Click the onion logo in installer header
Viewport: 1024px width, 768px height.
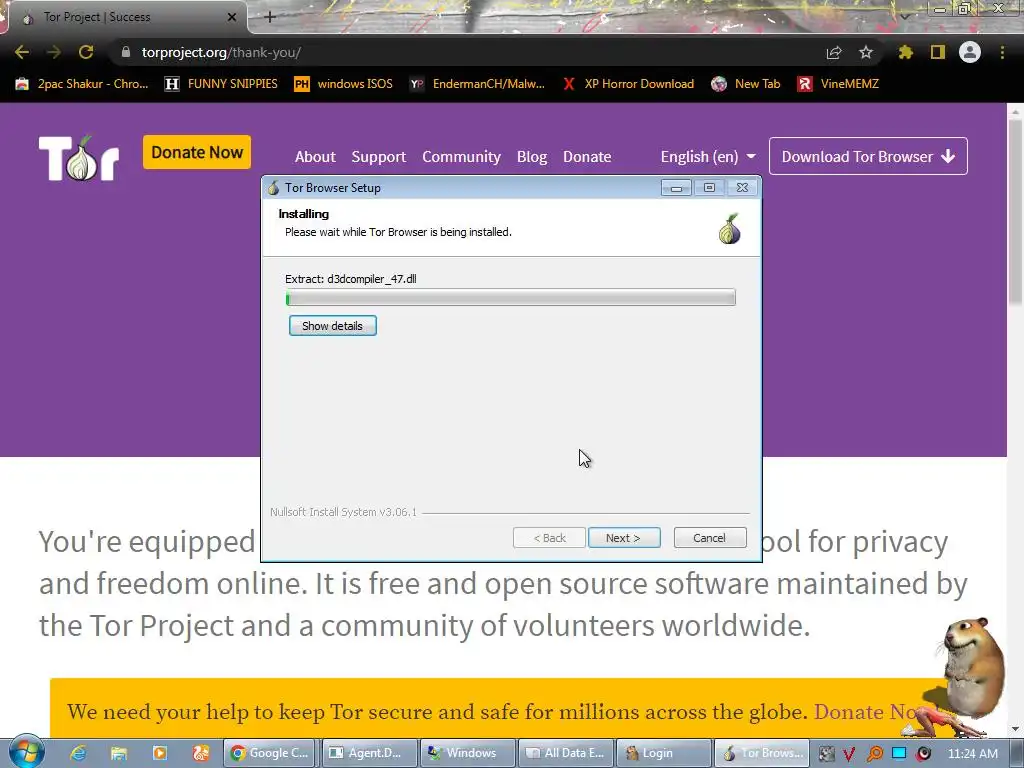(x=729, y=229)
